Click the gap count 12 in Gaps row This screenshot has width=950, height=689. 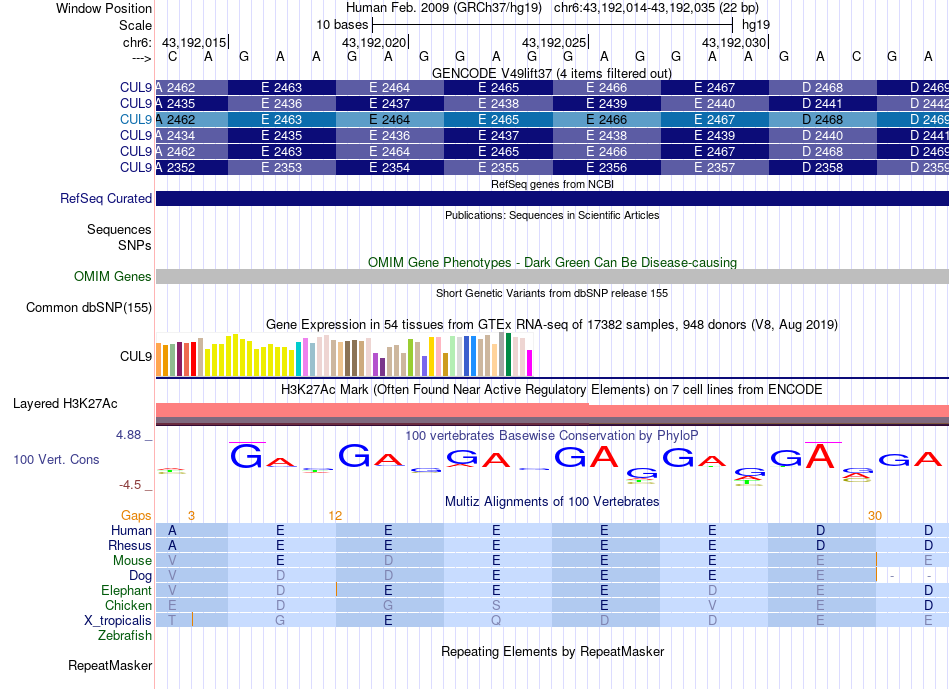[x=335, y=516]
